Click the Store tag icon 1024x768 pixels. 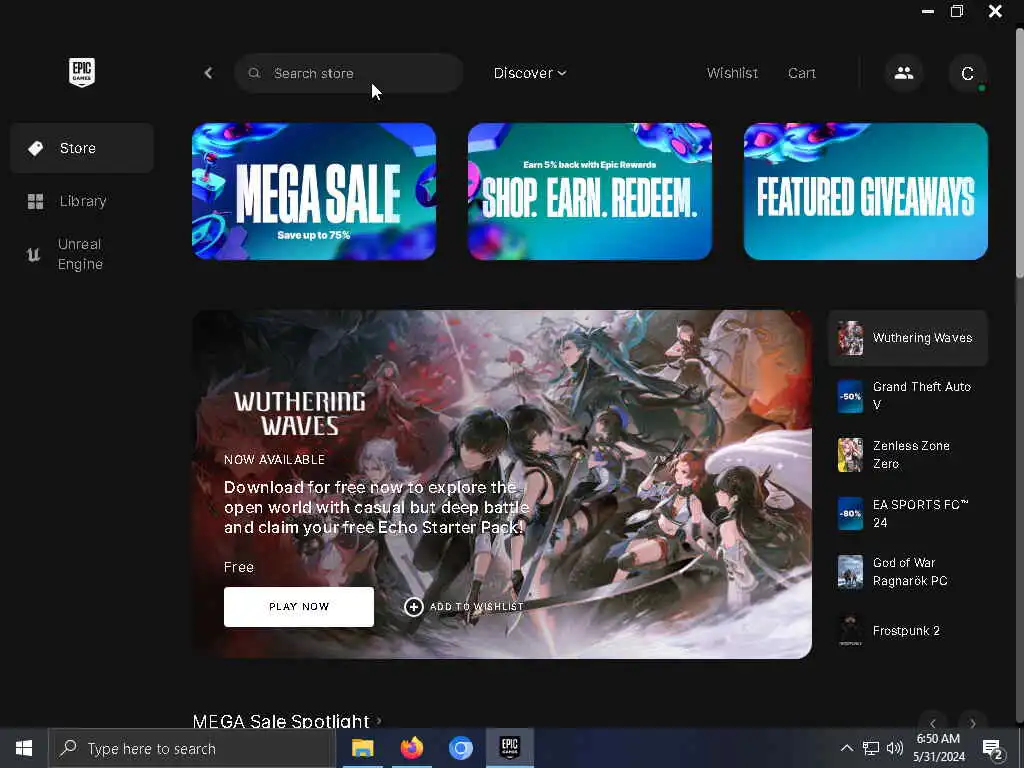click(36, 148)
